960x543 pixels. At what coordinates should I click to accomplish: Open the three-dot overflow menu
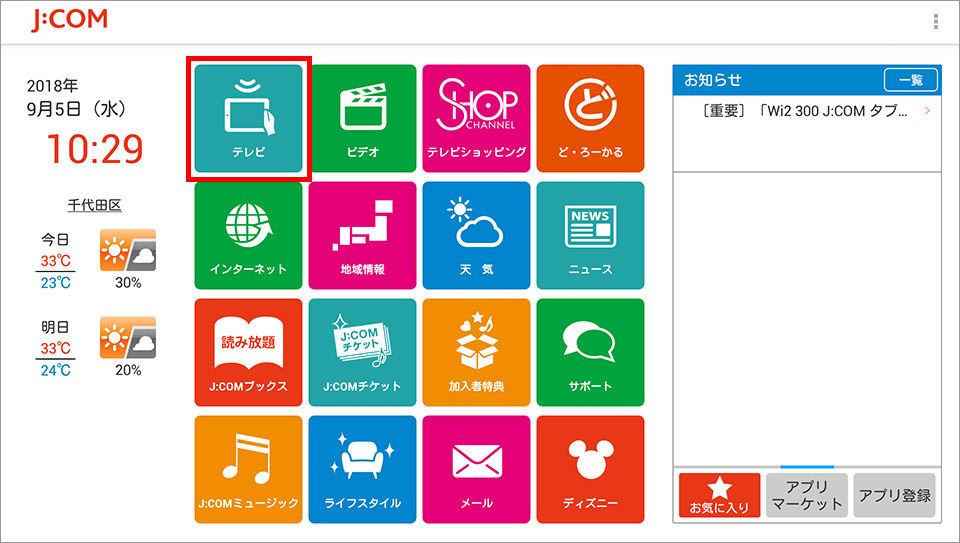[x=936, y=21]
